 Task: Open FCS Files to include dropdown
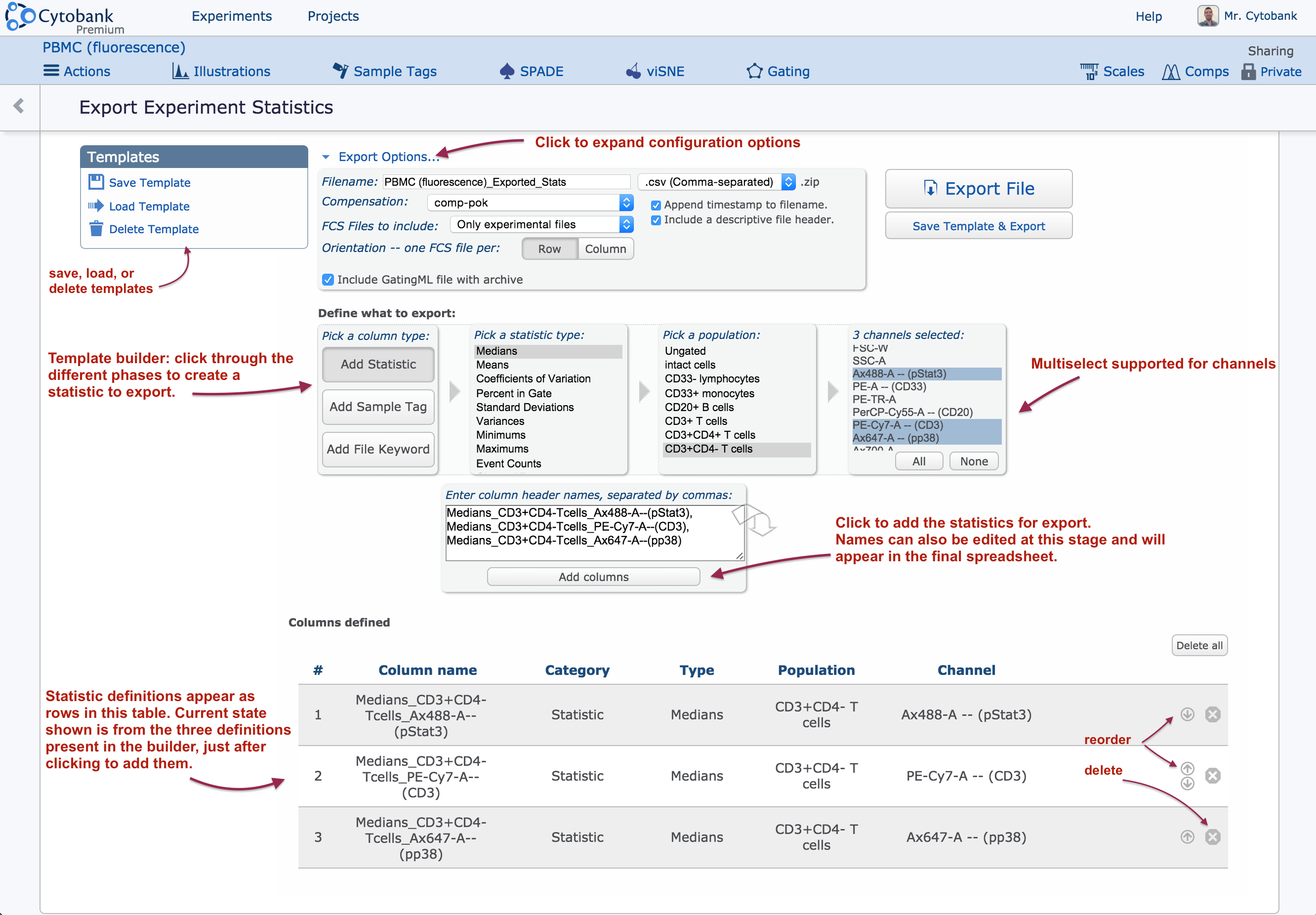click(x=541, y=224)
